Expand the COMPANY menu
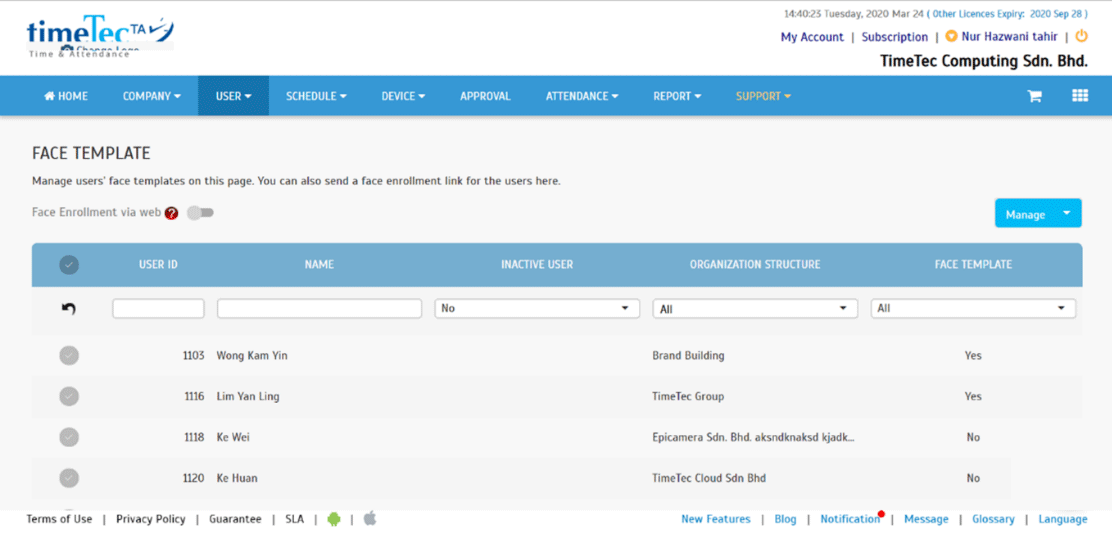 (x=152, y=96)
